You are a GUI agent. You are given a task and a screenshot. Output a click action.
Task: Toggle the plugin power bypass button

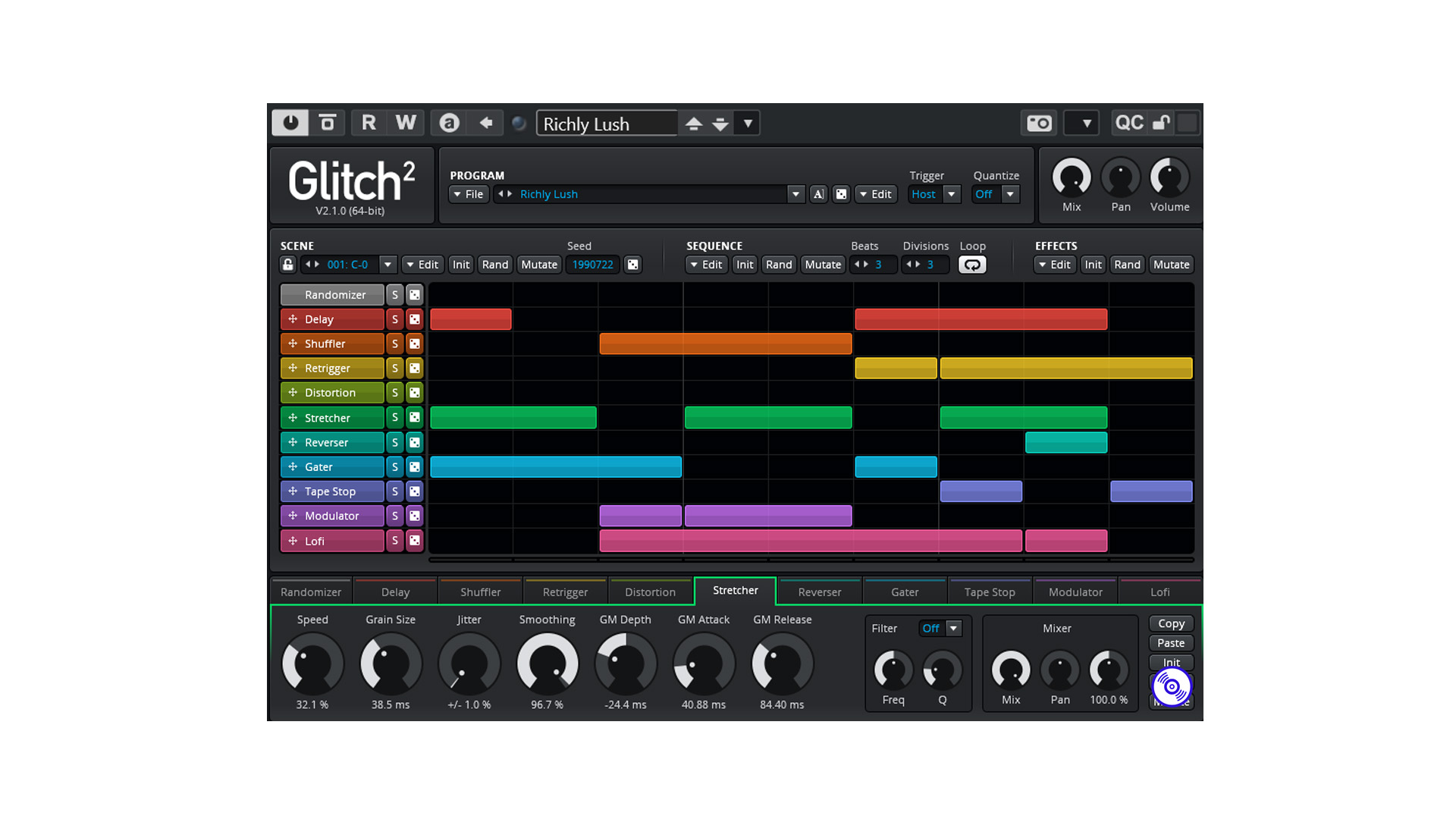coord(290,123)
